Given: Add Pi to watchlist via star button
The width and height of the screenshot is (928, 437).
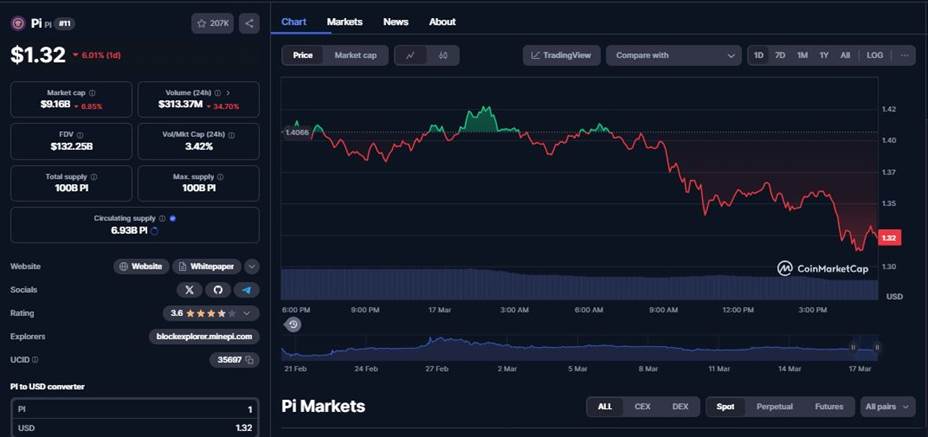Looking at the screenshot, I should click(x=213, y=23).
